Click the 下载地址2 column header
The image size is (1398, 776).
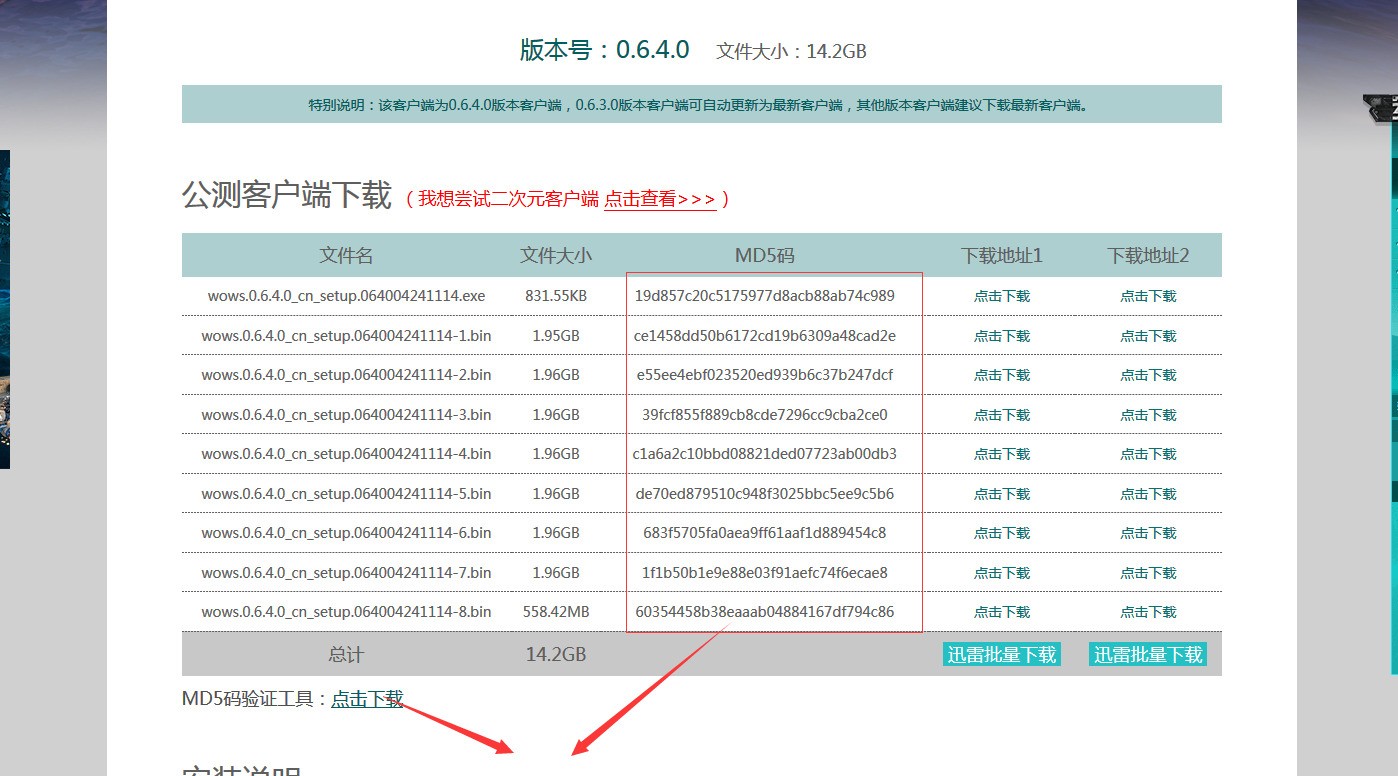[1148, 256]
